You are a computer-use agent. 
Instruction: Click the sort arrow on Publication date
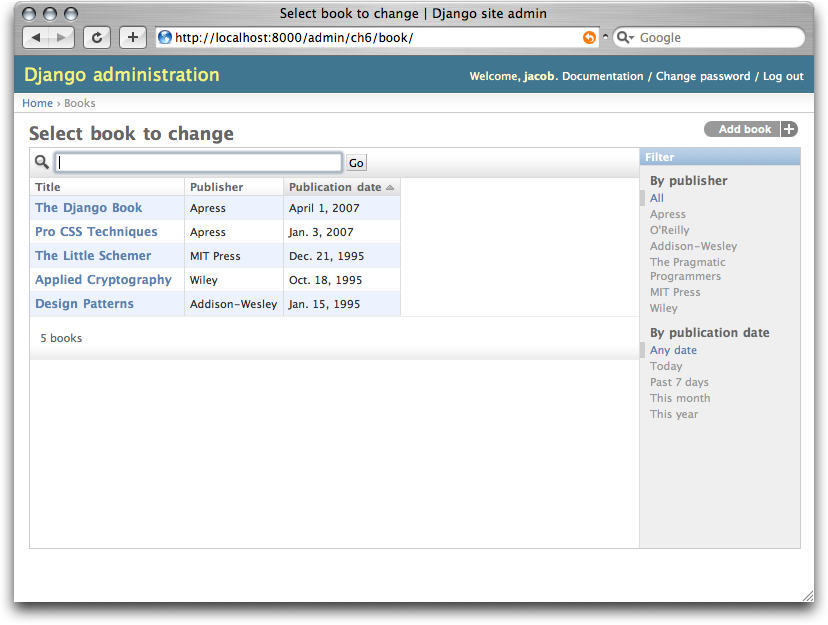point(390,187)
